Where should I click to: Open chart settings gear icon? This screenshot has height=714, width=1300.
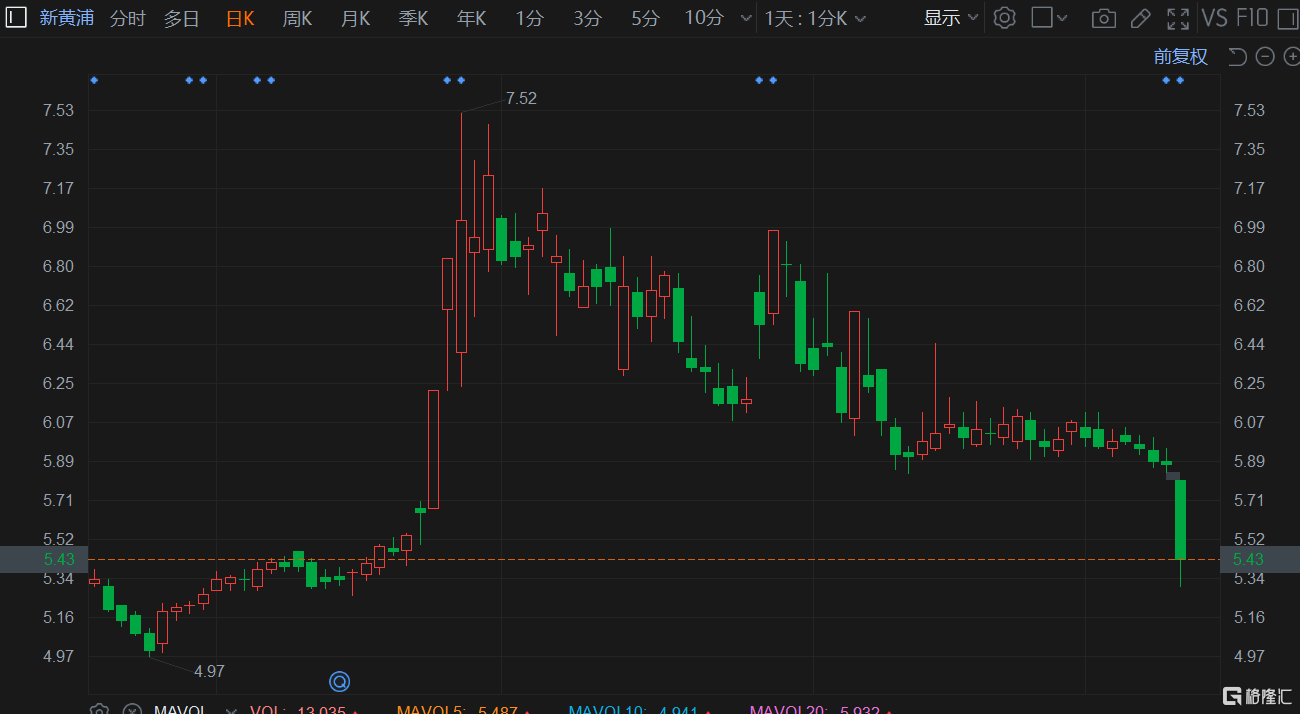click(x=1005, y=18)
